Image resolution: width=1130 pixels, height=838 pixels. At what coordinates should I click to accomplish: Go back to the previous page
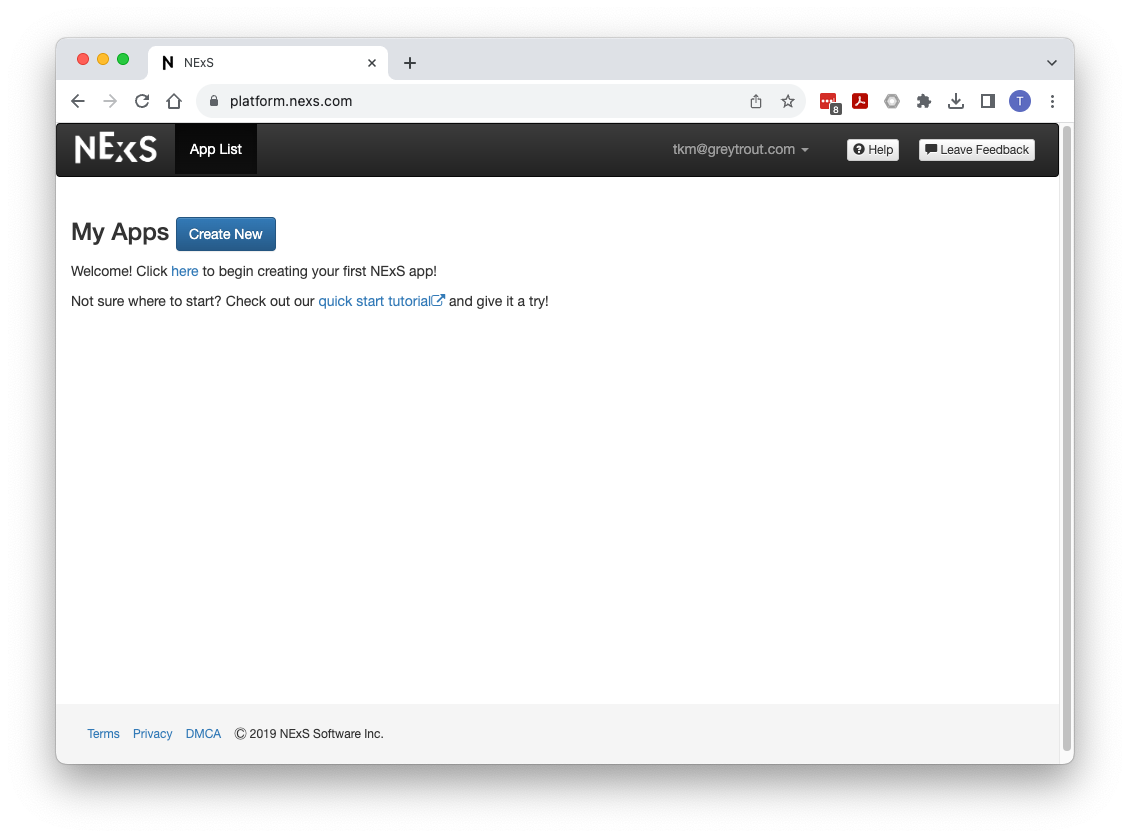click(78, 101)
